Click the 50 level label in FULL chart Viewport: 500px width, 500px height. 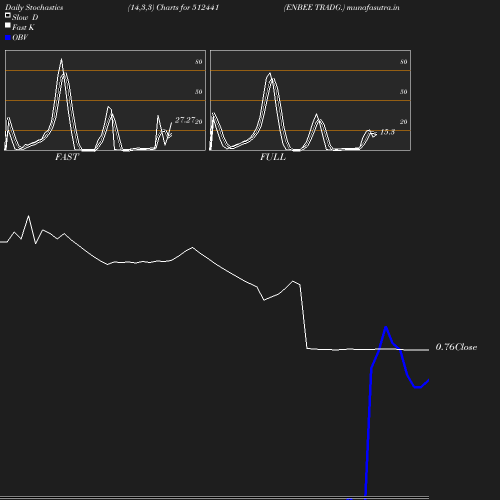click(x=404, y=92)
